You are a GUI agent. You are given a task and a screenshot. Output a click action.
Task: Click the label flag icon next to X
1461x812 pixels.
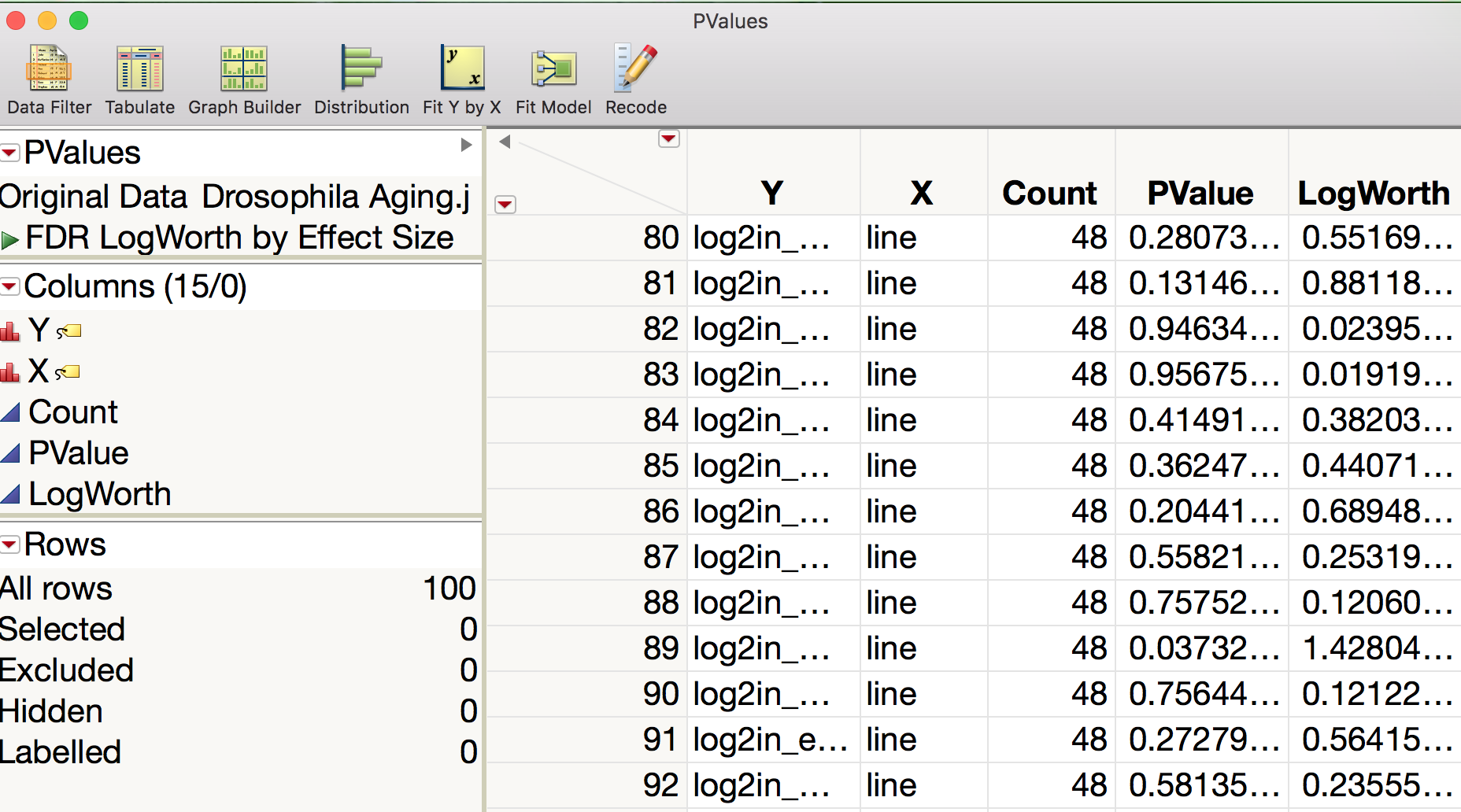pos(68,371)
